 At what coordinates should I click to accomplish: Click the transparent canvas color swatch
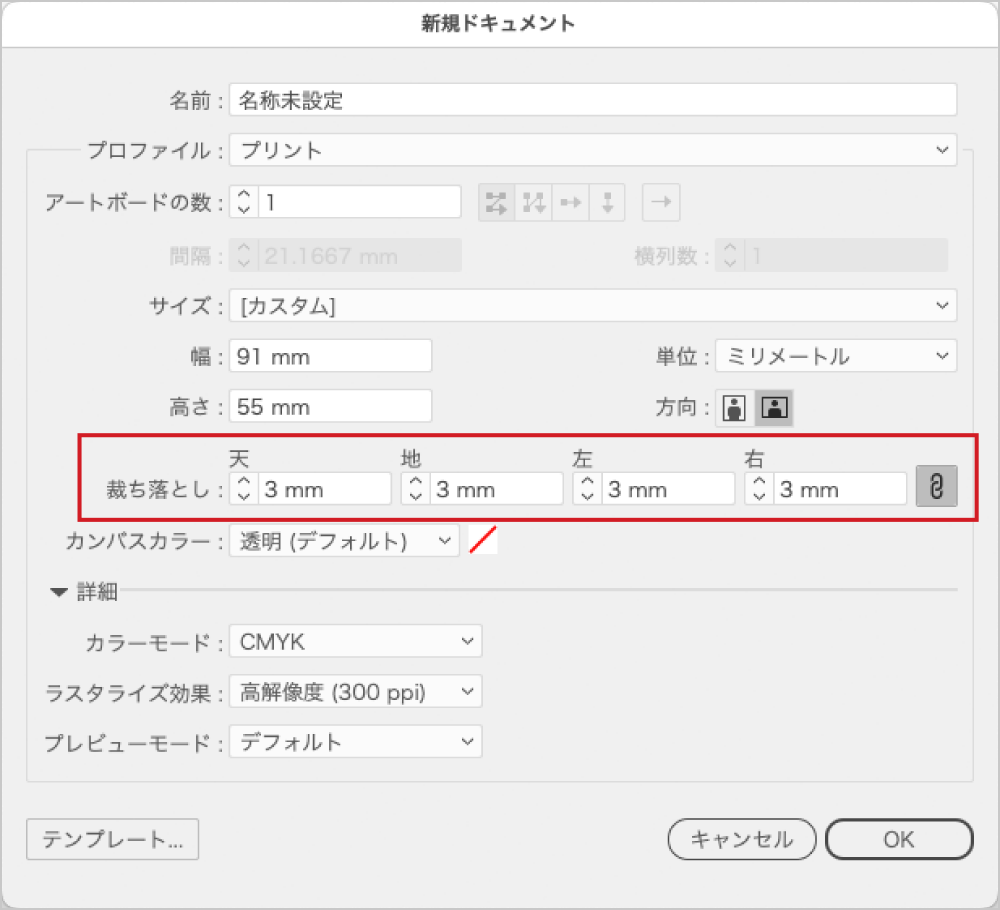tap(483, 539)
